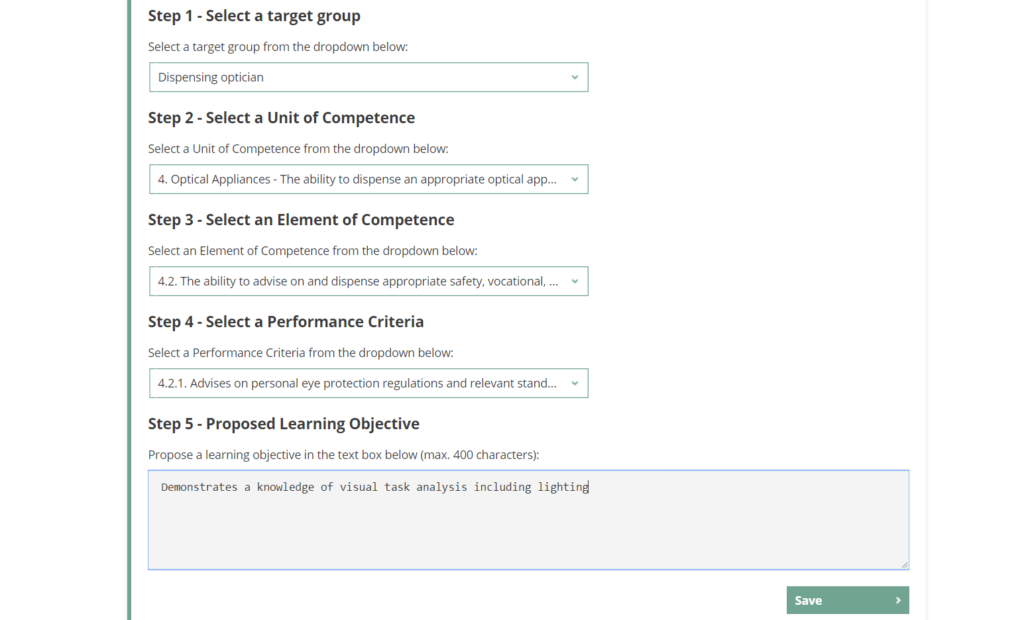This screenshot has width=1024, height=620.
Task: Click the 'Select a Performance Criteria from the dropdown' label
Action: [300, 352]
